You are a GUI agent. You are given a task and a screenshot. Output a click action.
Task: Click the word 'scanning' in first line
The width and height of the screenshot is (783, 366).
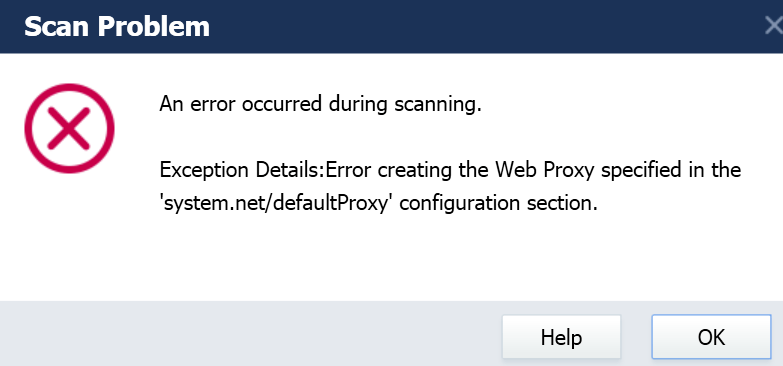tap(437, 106)
